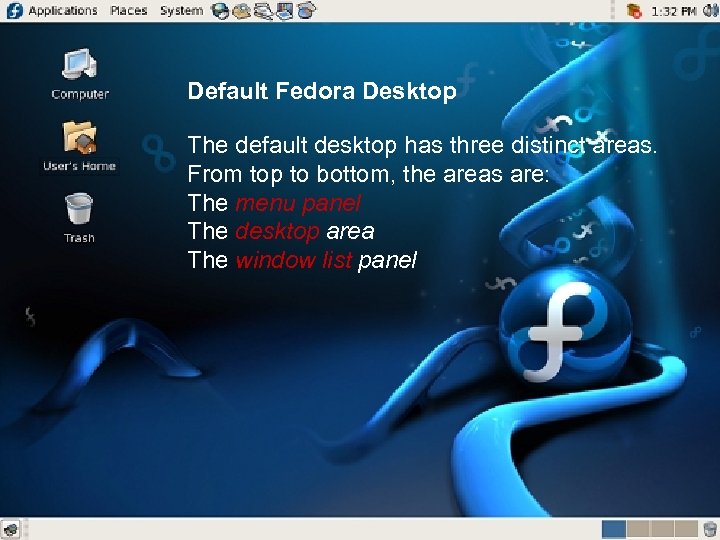
Task: Click the Fedora logo in the menu panel
Action: (x=14, y=11)
